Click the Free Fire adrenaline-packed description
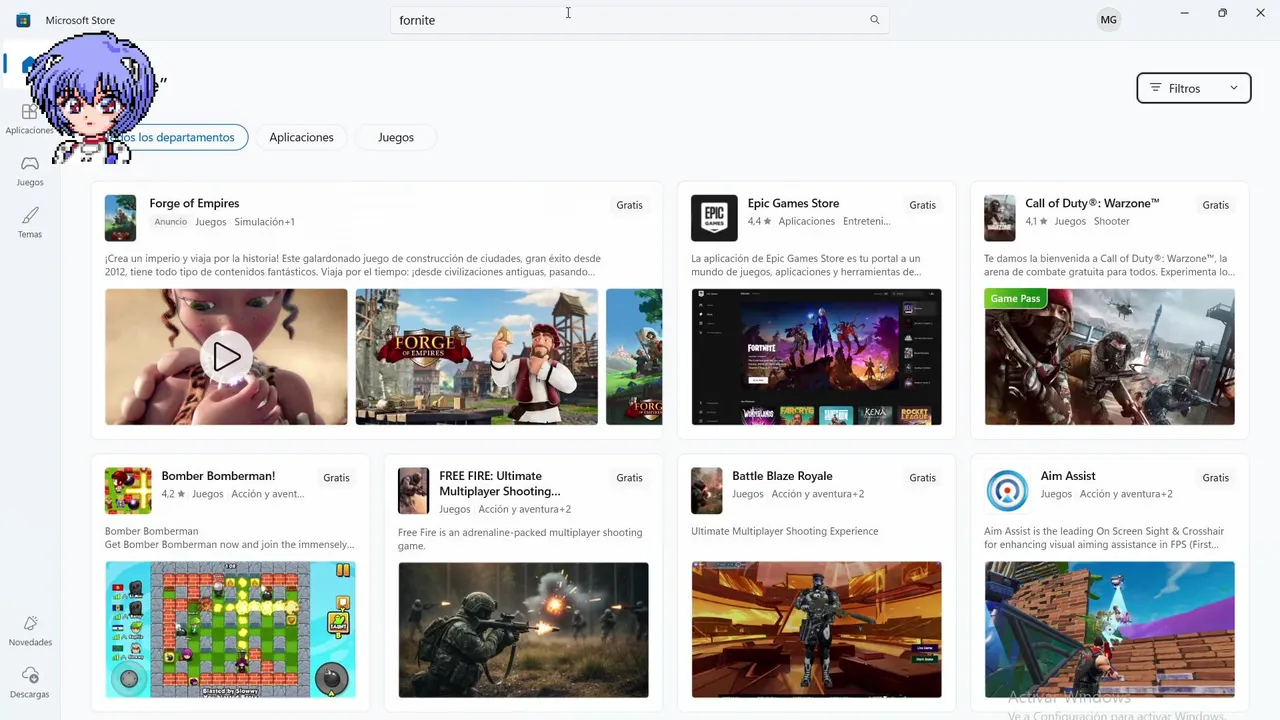Viewport: 1280px width, 720px height. point(520,539)
